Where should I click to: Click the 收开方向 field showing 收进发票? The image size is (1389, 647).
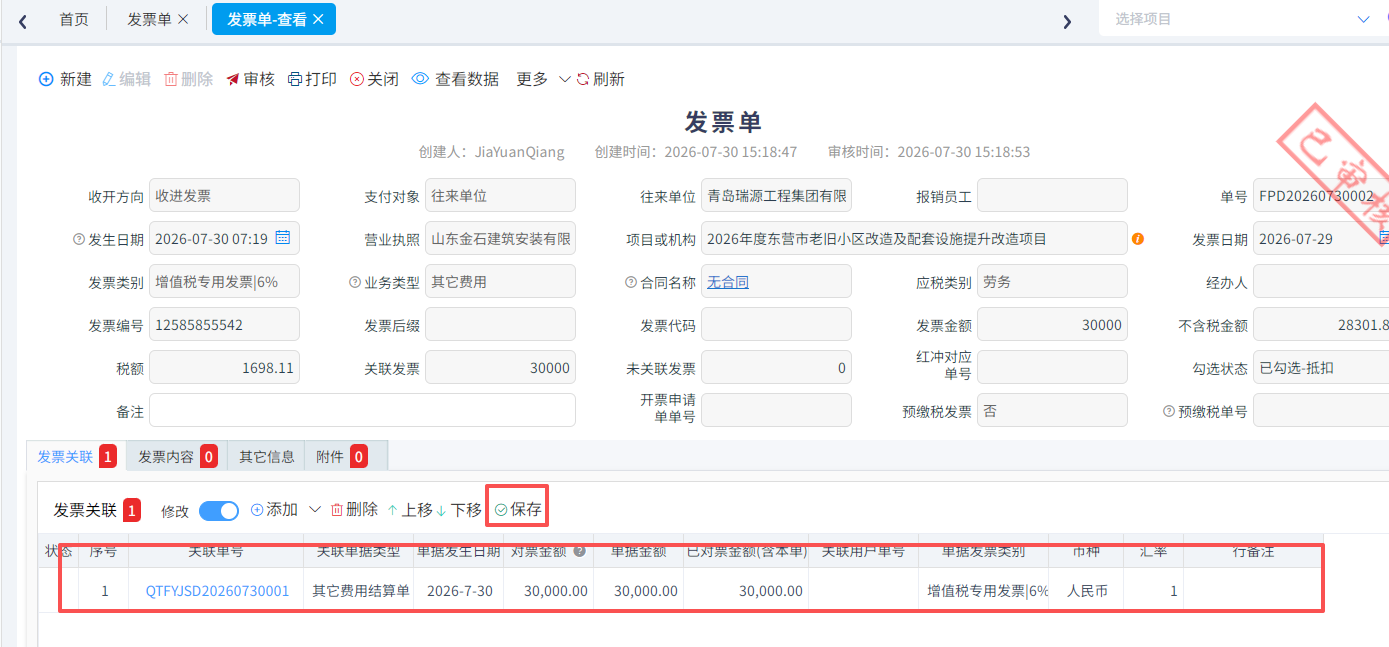tap(224, 196)
